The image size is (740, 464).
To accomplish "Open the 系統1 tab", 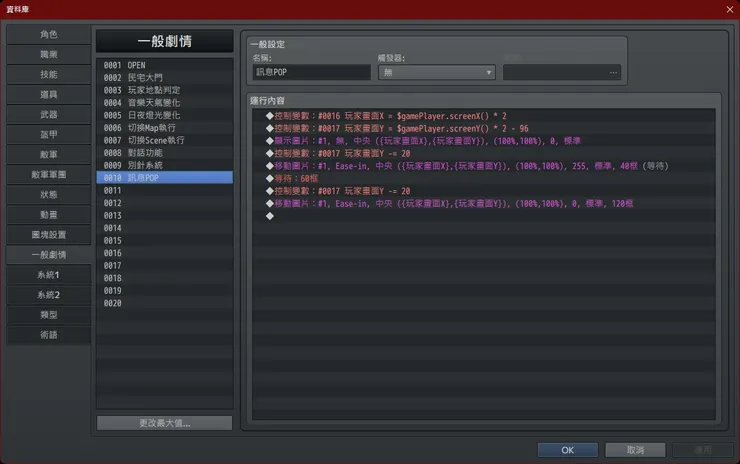I will click(49, 275).
